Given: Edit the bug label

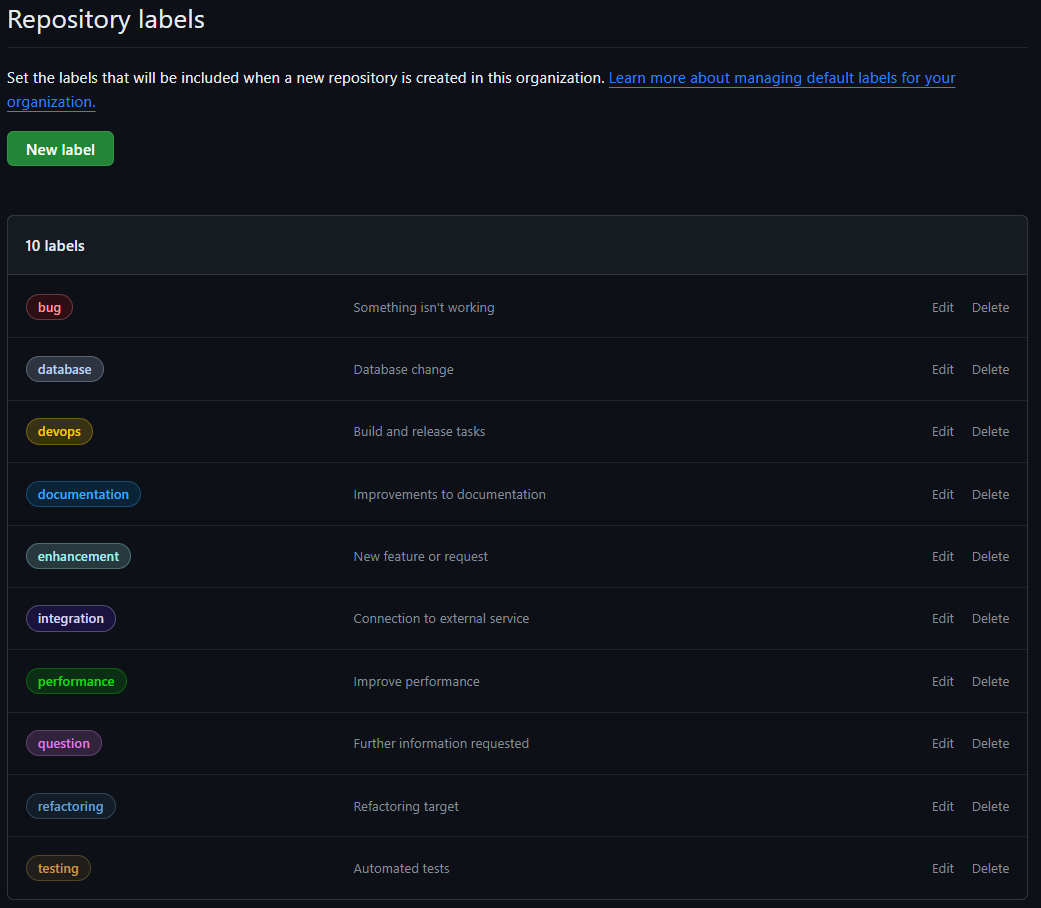Looking at the screenshot, I should coord(942,307).
